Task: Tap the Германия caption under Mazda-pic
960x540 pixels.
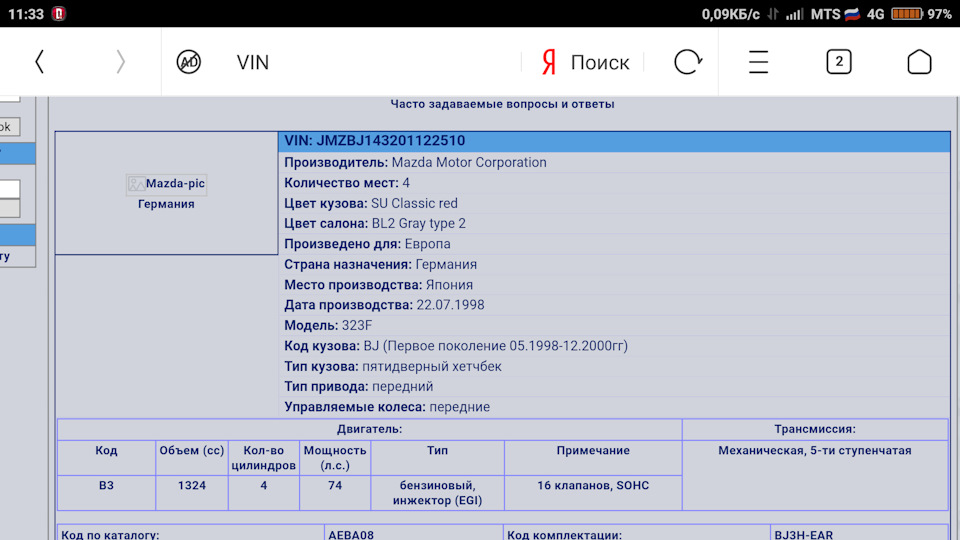Action: click(166, 204)
